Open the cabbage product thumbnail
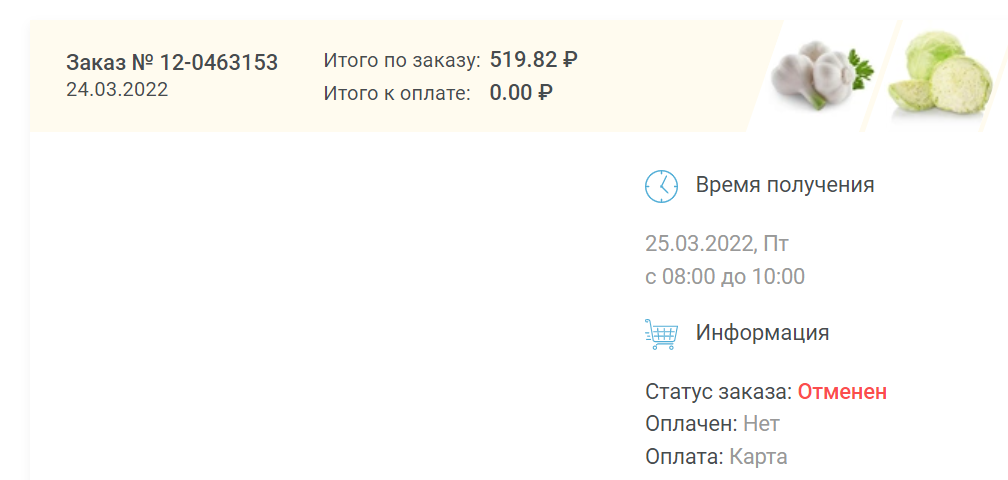This screenshot has width=1008, height=480. click(940, 74)
